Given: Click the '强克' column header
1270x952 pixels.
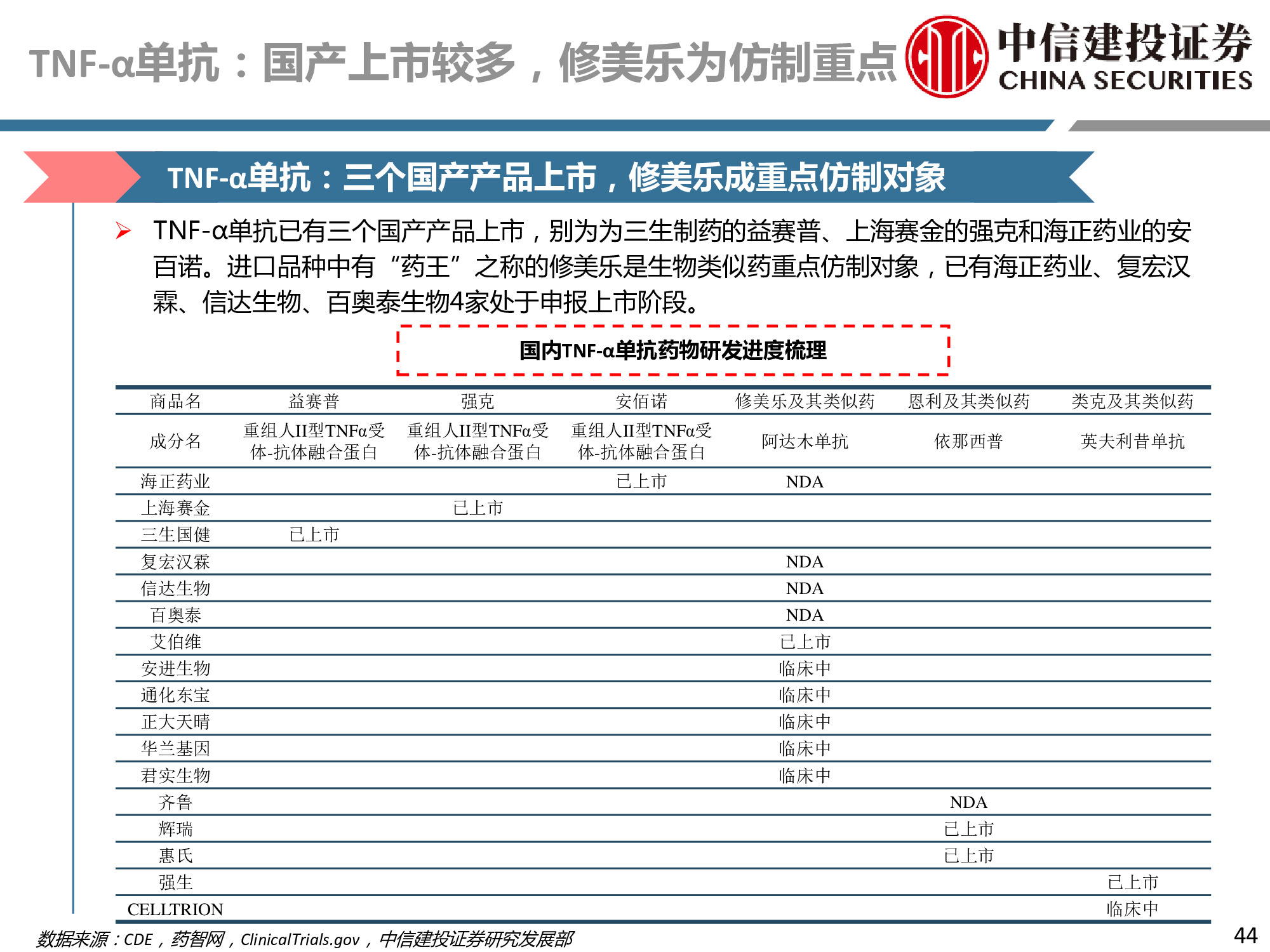Looking at the screenshot, I should (x=478, y=401).
